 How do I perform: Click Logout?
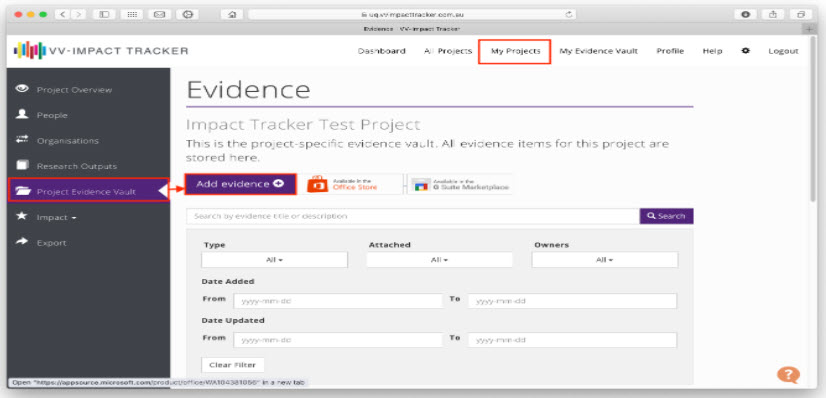click(783, 51)
